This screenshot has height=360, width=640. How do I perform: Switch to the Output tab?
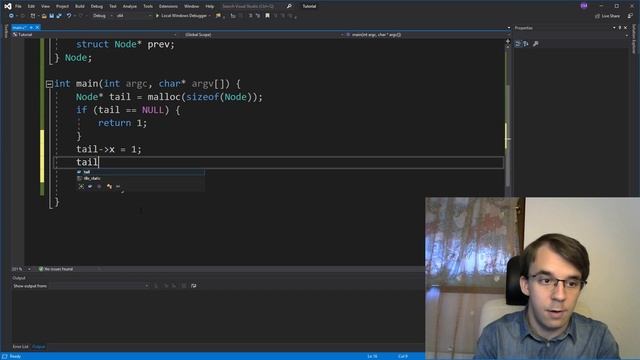(39, 347)
